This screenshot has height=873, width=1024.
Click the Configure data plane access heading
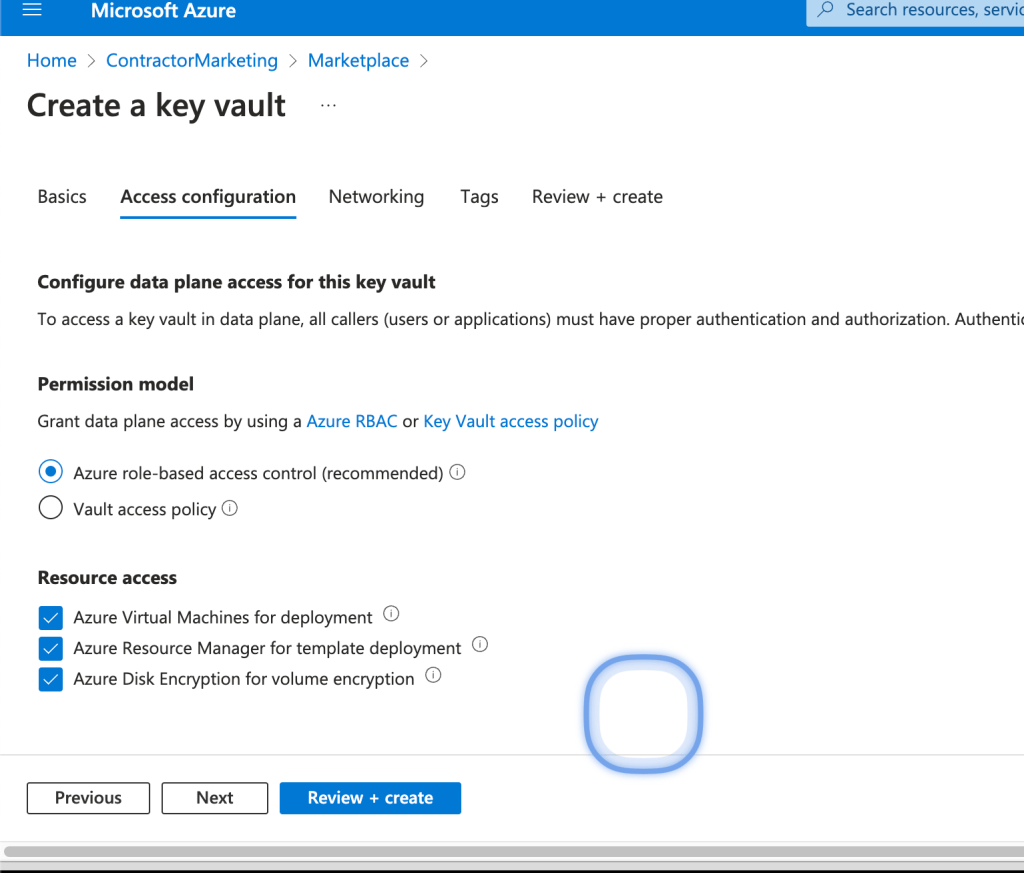[x=236, y=282]
